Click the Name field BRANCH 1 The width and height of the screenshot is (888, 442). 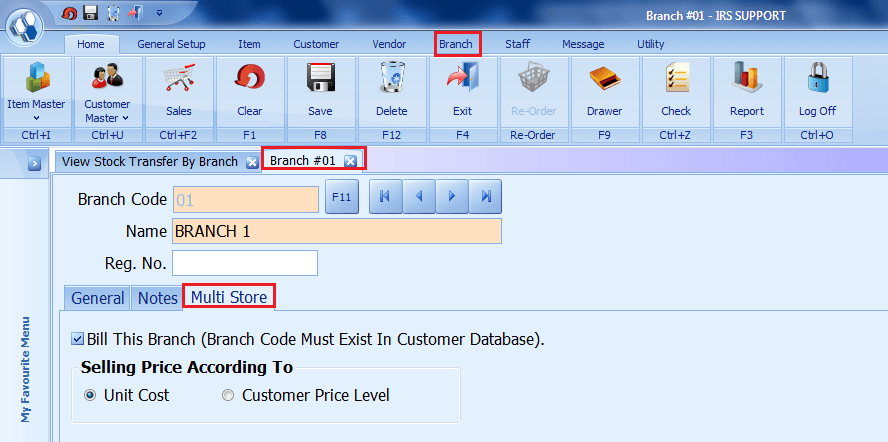[x=336, y=231]
